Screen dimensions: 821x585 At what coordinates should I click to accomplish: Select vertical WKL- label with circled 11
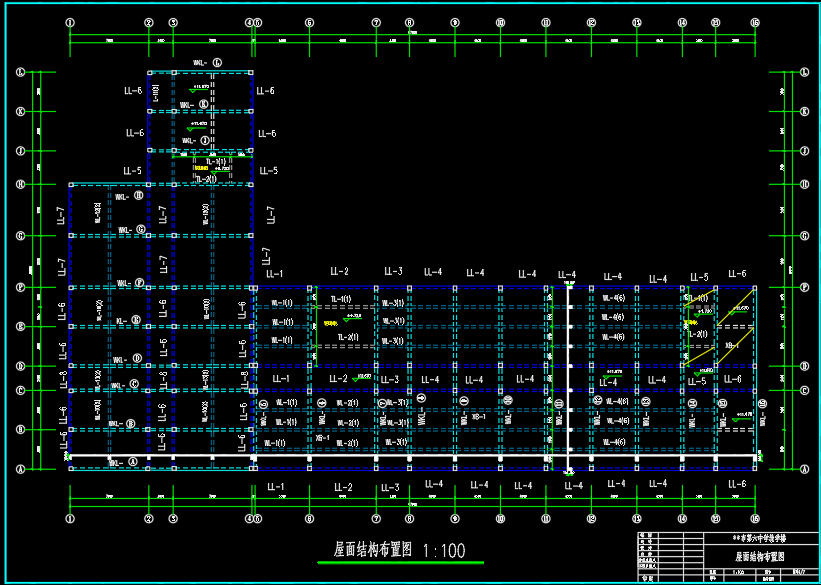[559, 413]
